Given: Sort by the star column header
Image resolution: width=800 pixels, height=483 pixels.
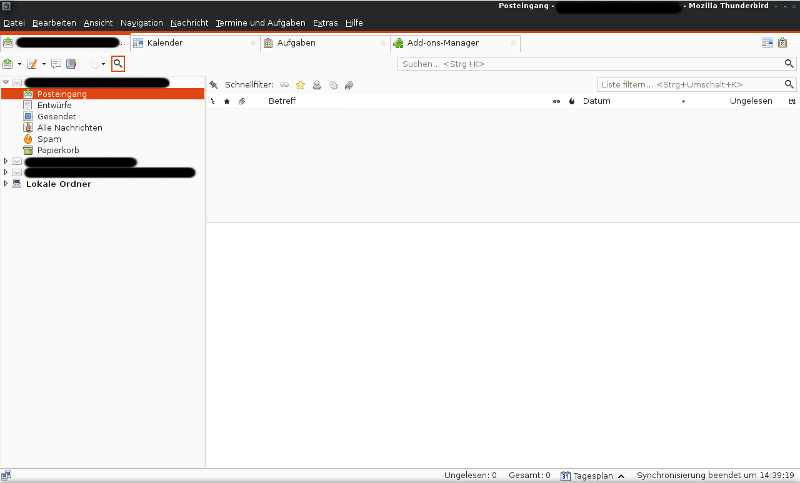Looking at the screenshot, I should pos(227,101).
